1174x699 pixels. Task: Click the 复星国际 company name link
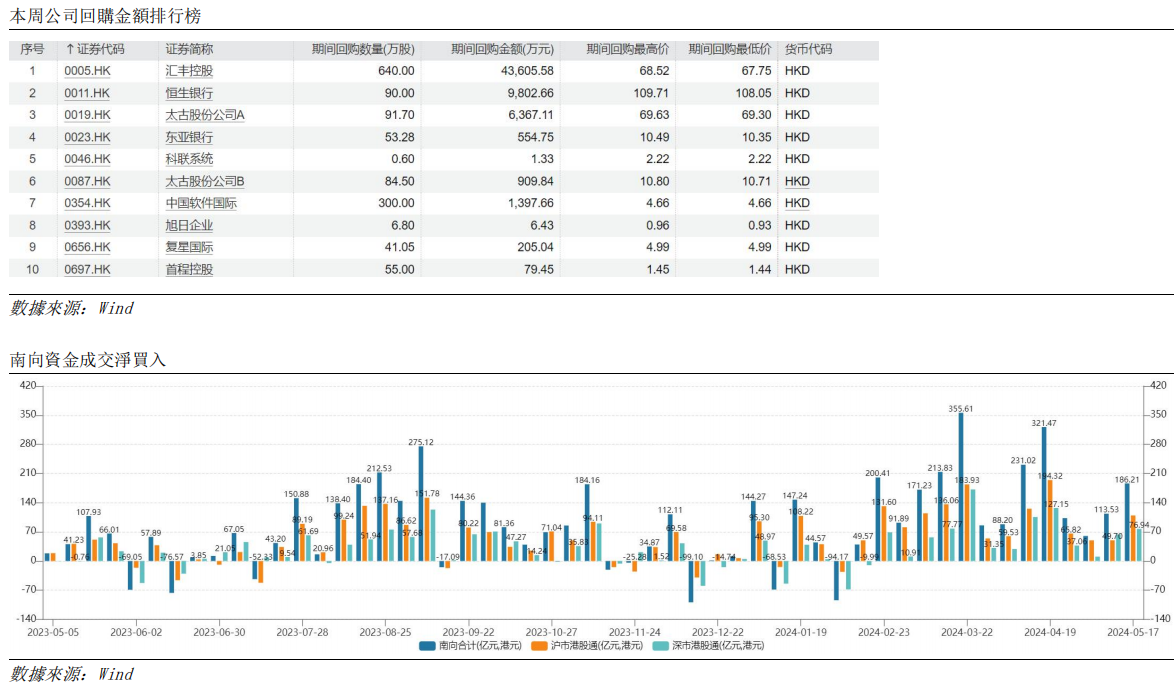point(189,248)
